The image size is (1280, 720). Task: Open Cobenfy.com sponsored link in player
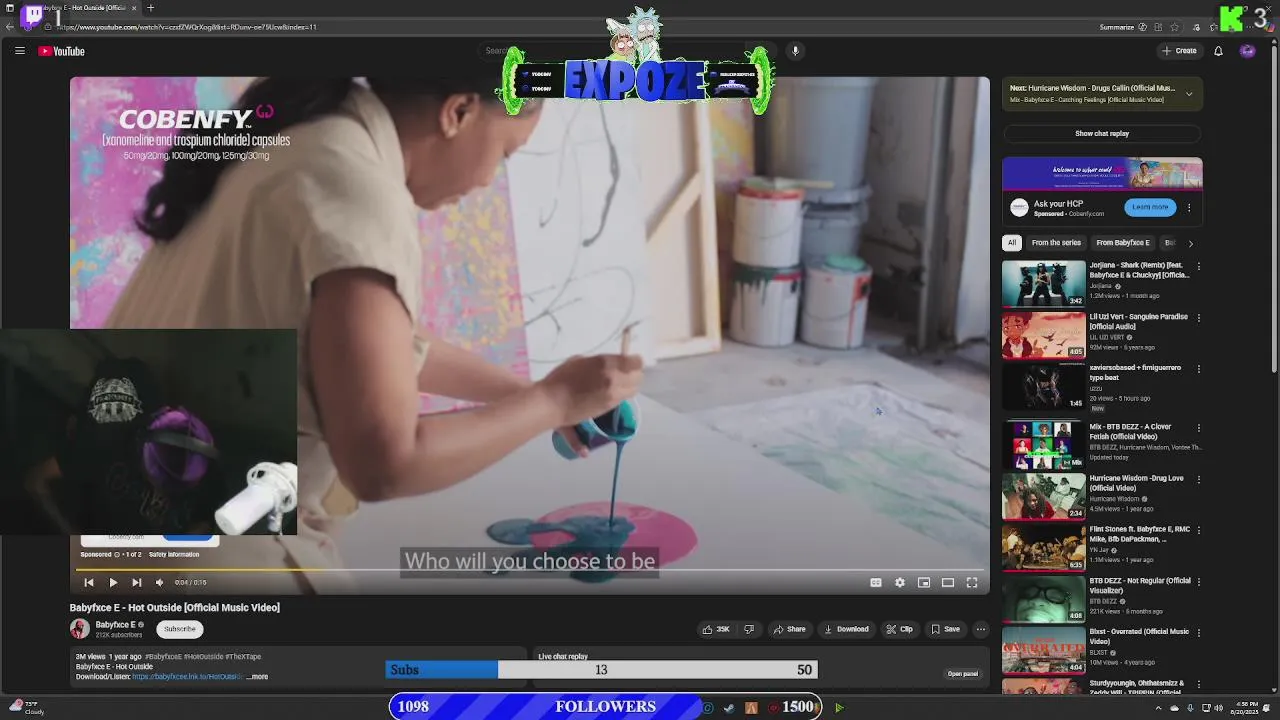tap(126, 538)
